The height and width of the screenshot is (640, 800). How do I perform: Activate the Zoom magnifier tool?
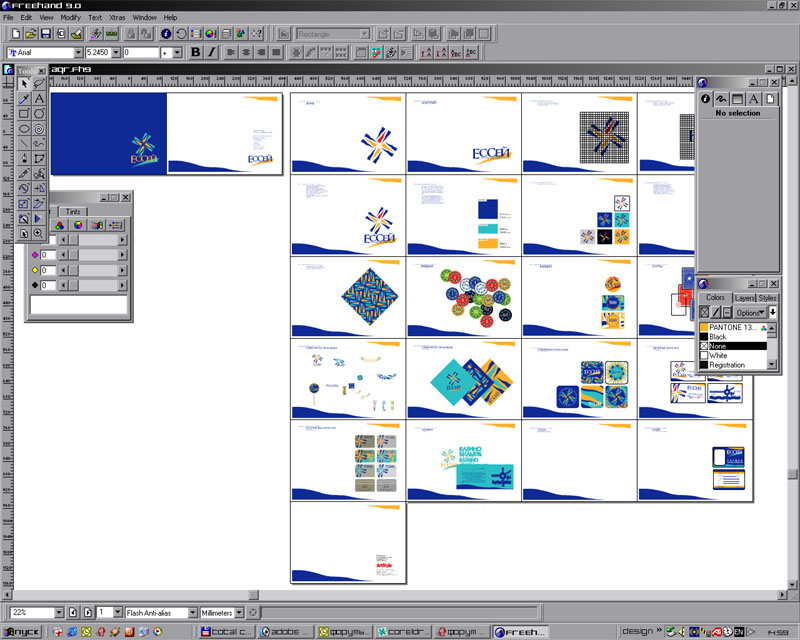coord(39,234)
